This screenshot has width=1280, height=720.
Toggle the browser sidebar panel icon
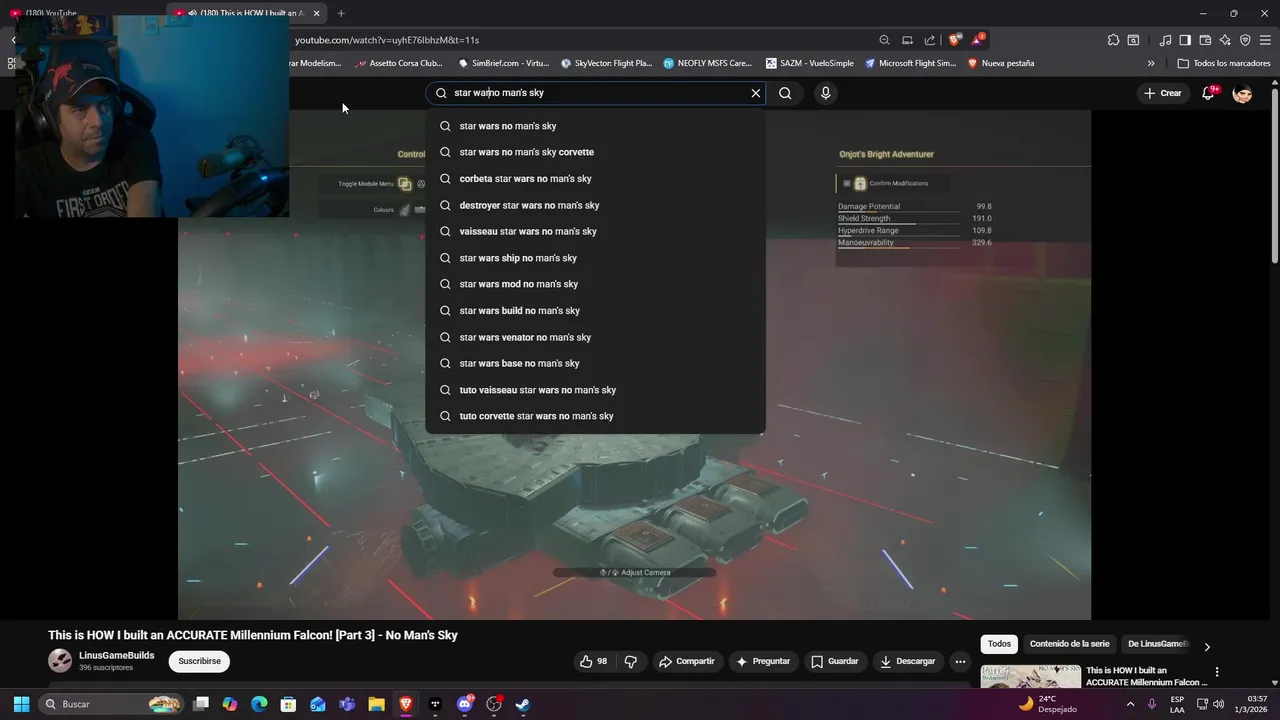point(1185,40)
